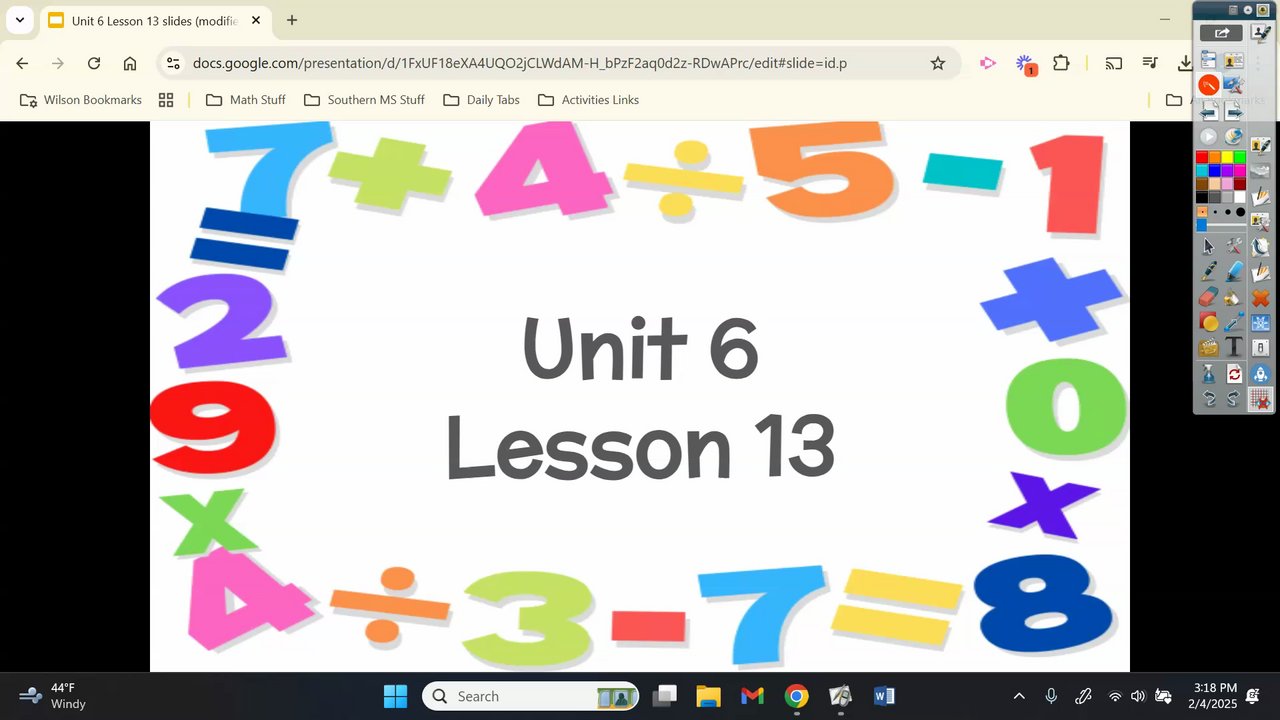
Task: Open the Math Stuff bookmark folder
Action: click(246, 100)
